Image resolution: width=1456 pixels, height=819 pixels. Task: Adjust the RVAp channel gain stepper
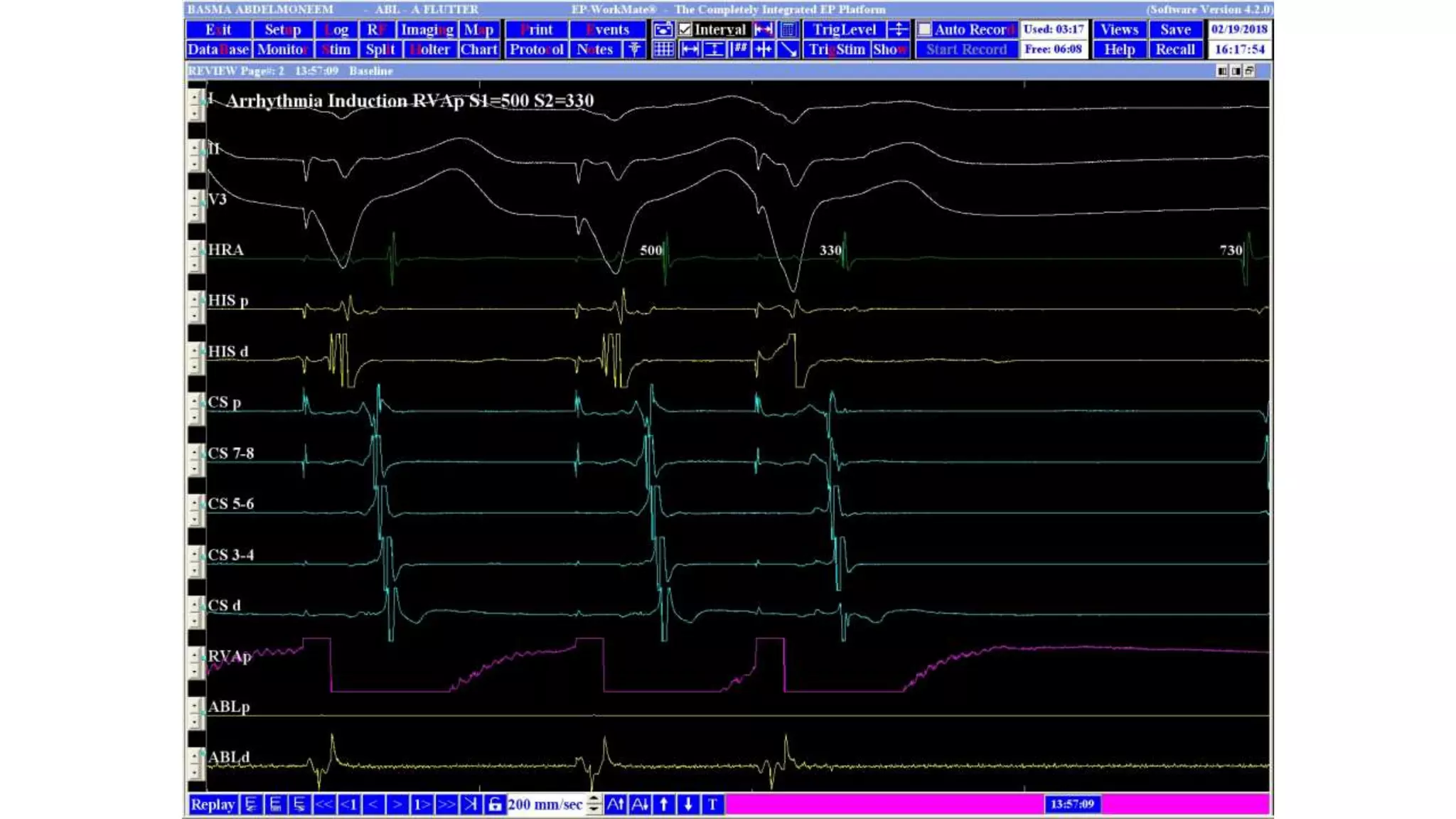coord(195,663)
